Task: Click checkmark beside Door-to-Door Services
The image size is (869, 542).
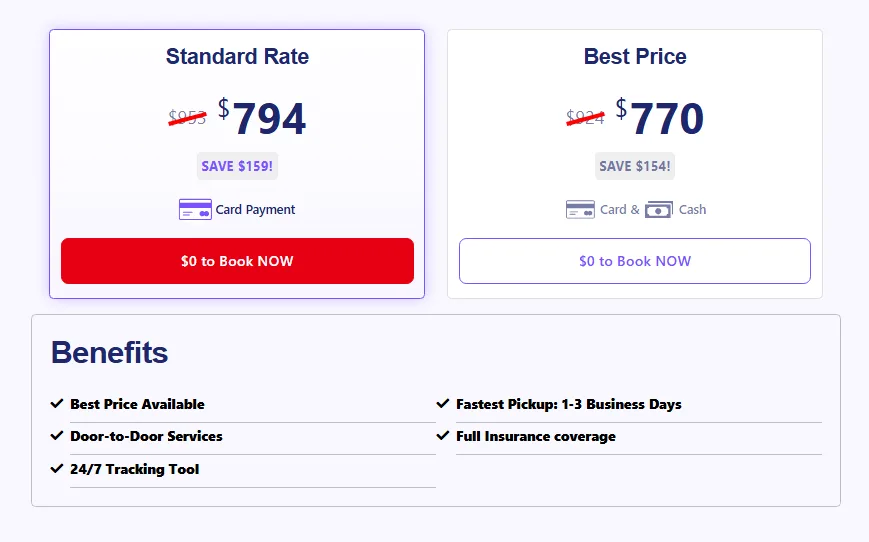Action: [x=57, y=436]
